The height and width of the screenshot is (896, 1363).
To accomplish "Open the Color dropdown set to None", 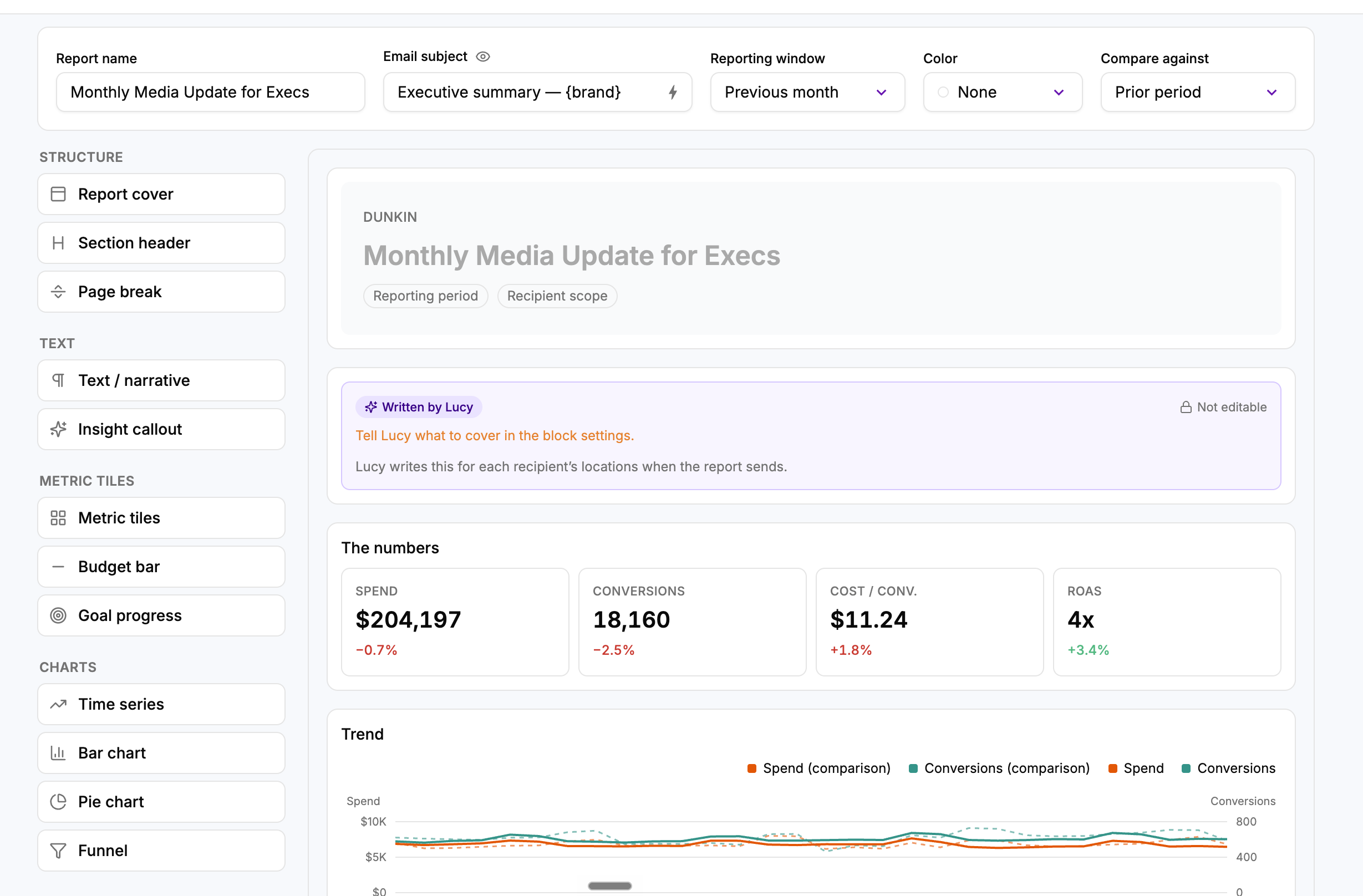I will (1002, 92).
